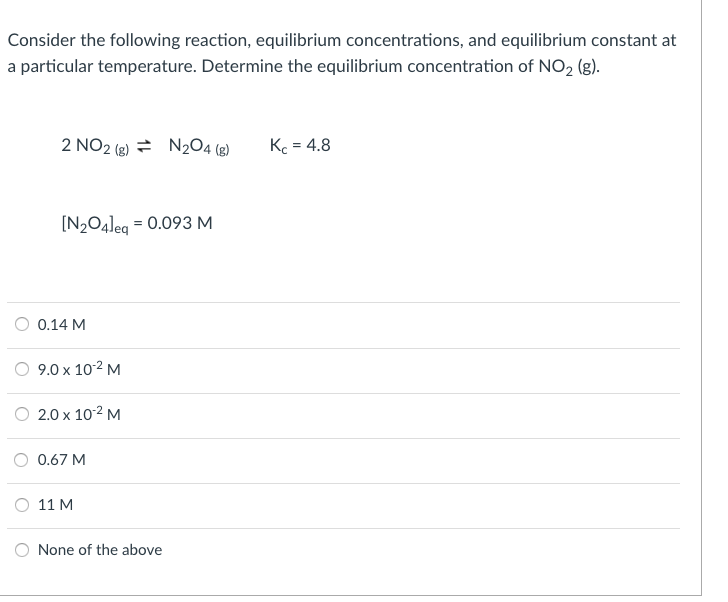728x602 pixels.
Task: Click the "None of the above" label text
Action: pyautogui.click(x=100, y=550)
